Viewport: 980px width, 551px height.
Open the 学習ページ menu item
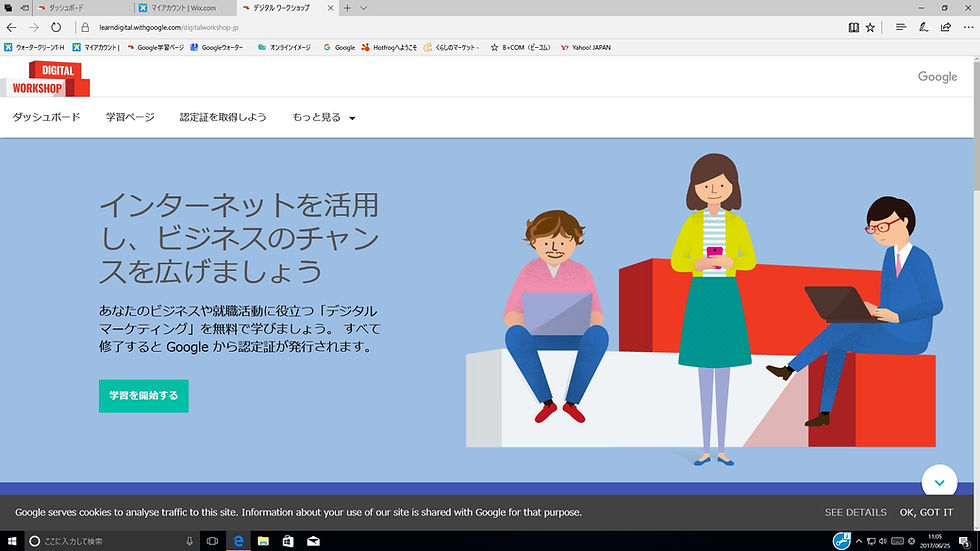tap(130, 117)
